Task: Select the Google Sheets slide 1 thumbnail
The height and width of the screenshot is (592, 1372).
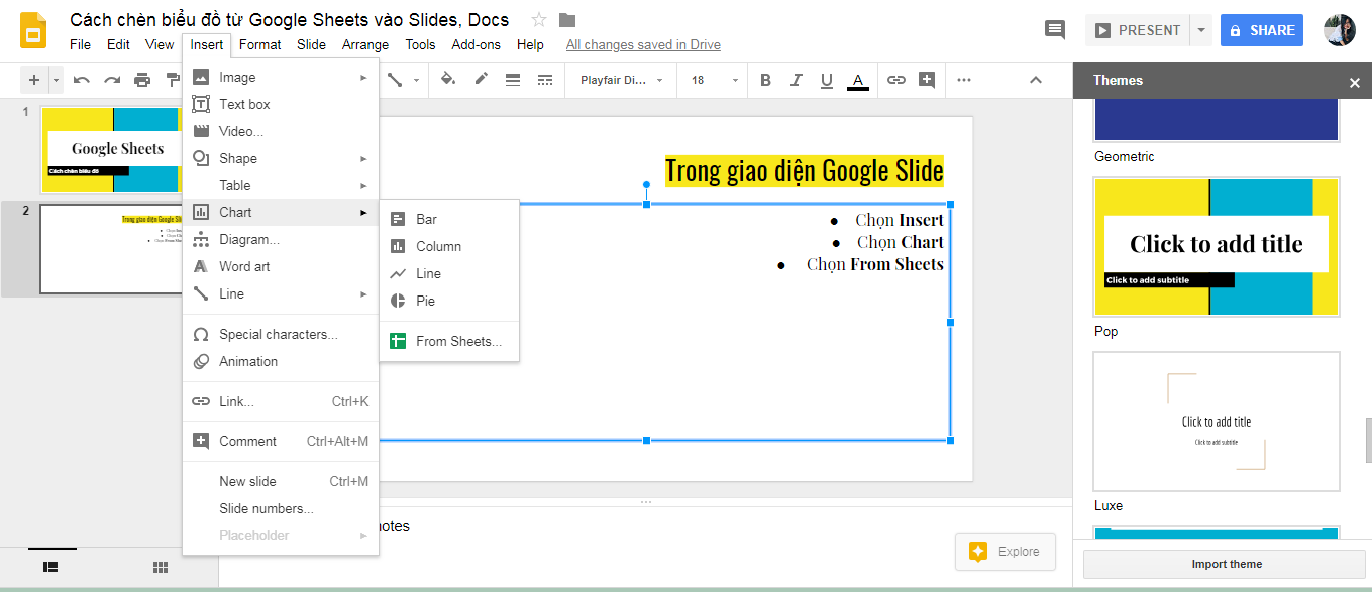Action: click(x=111, y=149)
